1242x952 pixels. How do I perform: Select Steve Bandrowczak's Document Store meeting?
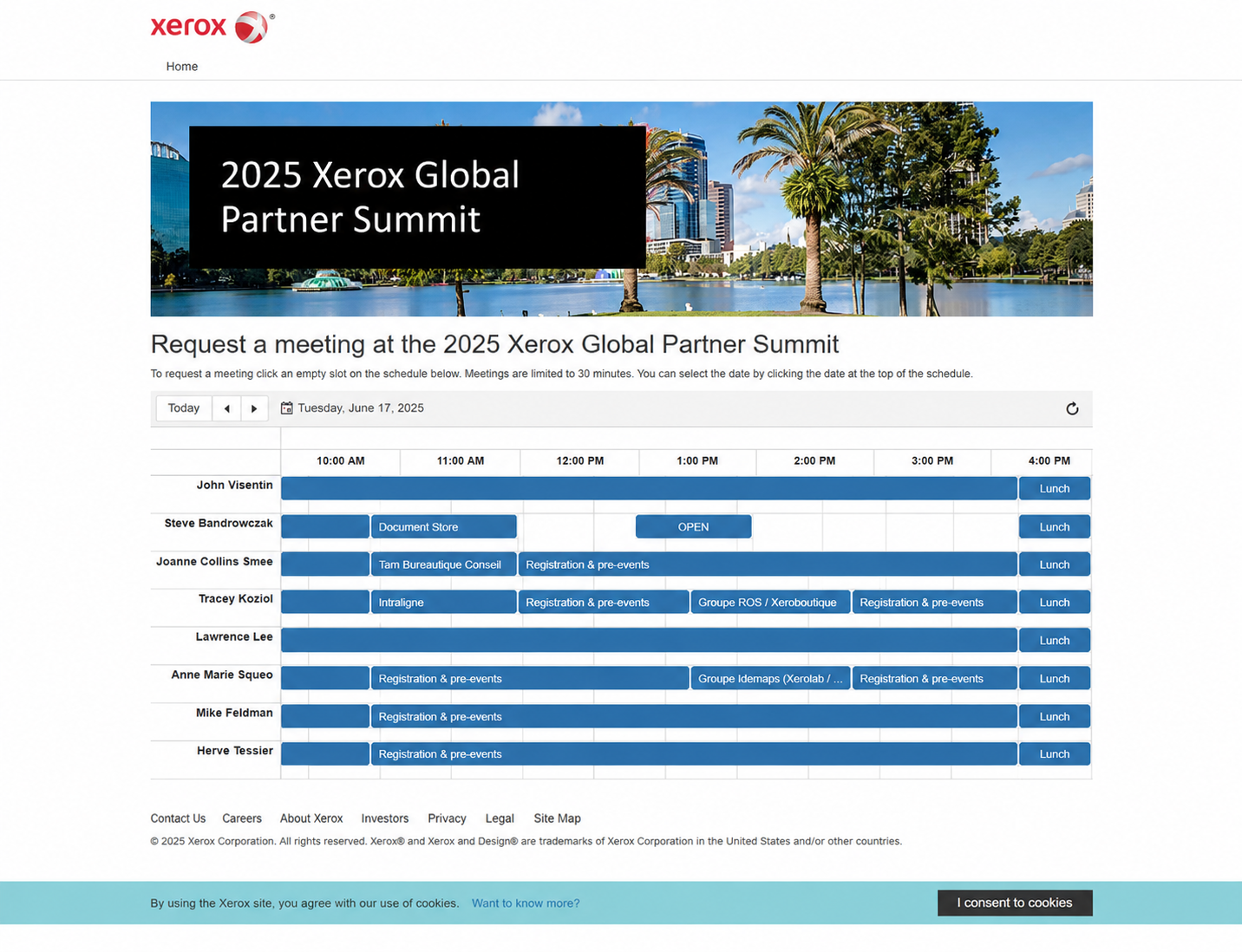pos(444,527)
